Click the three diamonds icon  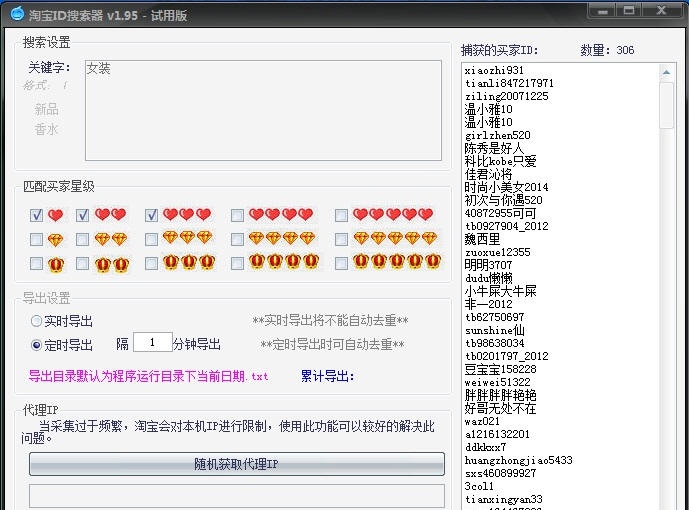coord(187,238)
